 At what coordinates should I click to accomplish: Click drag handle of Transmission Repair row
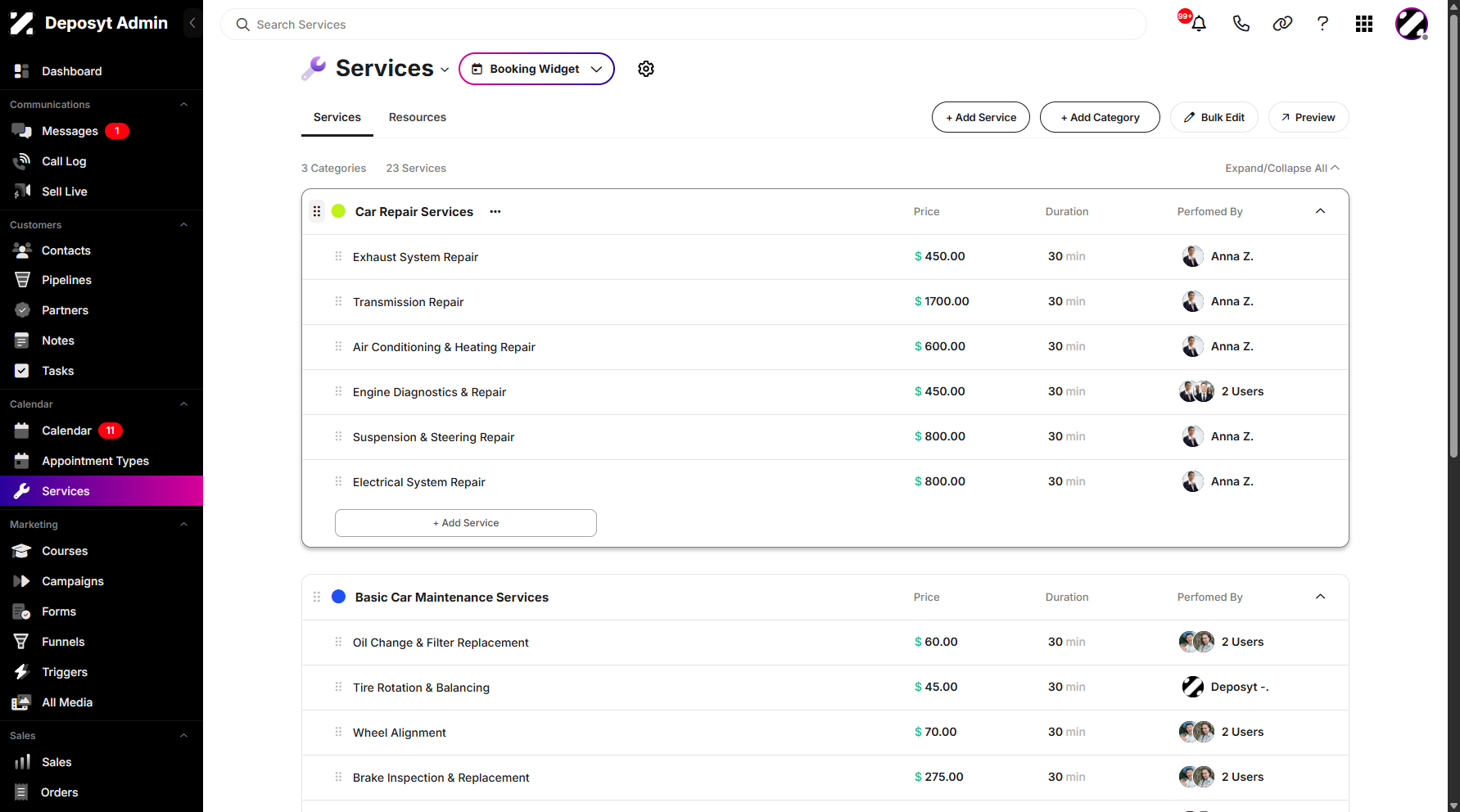click(338, 301)
